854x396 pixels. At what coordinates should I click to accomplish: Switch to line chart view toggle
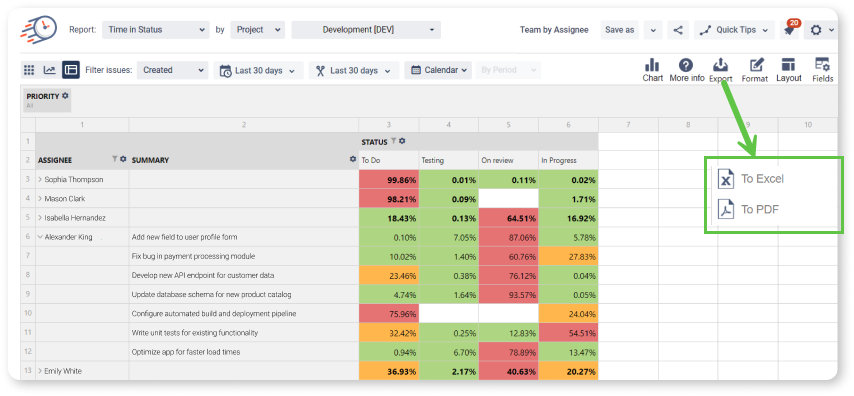pos(50,70)
